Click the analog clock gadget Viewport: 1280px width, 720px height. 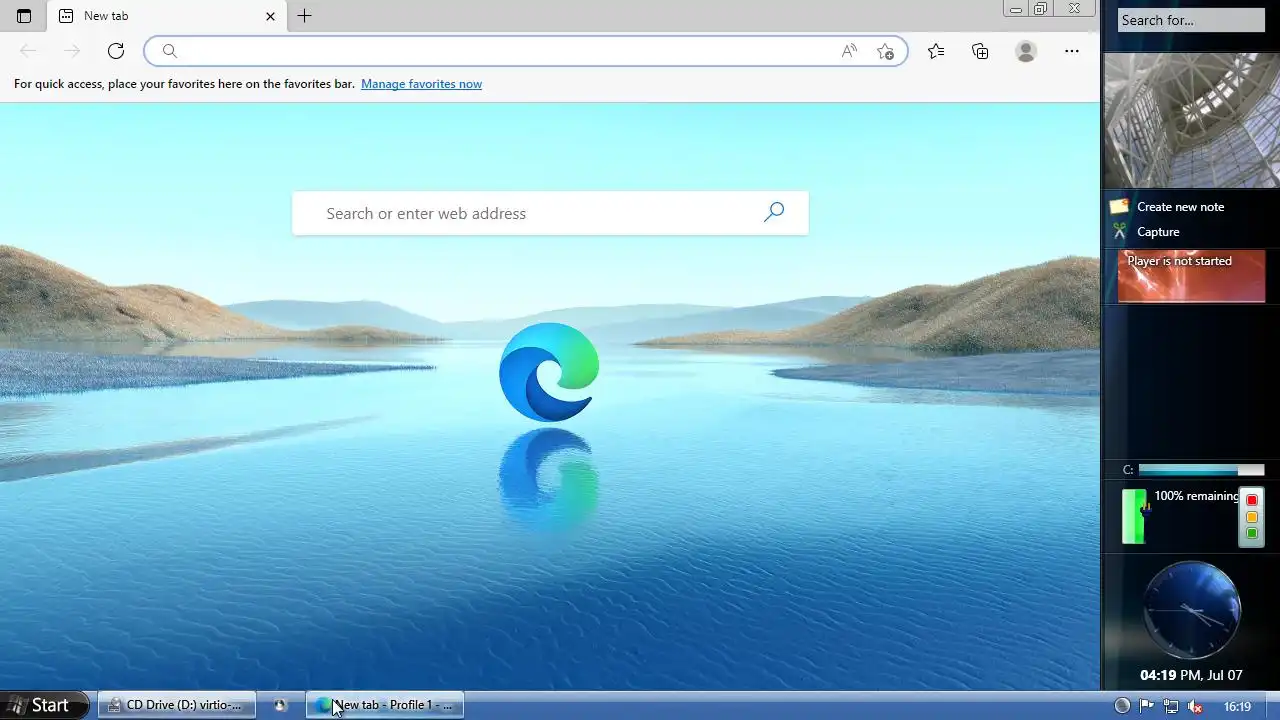(x=1191, y=610)
